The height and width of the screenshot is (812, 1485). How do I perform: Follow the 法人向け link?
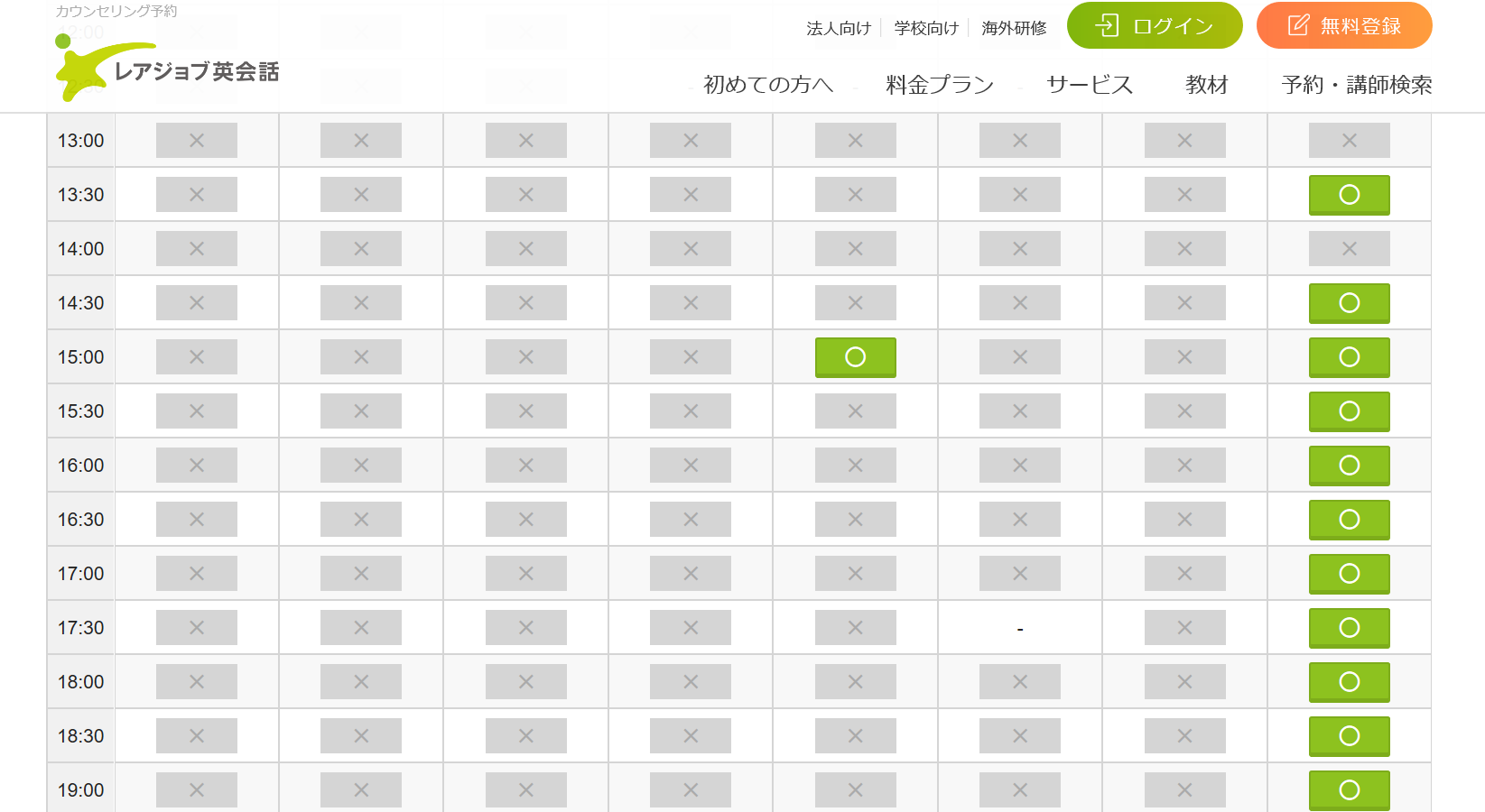pyautogui.click(x=838, y=29)
